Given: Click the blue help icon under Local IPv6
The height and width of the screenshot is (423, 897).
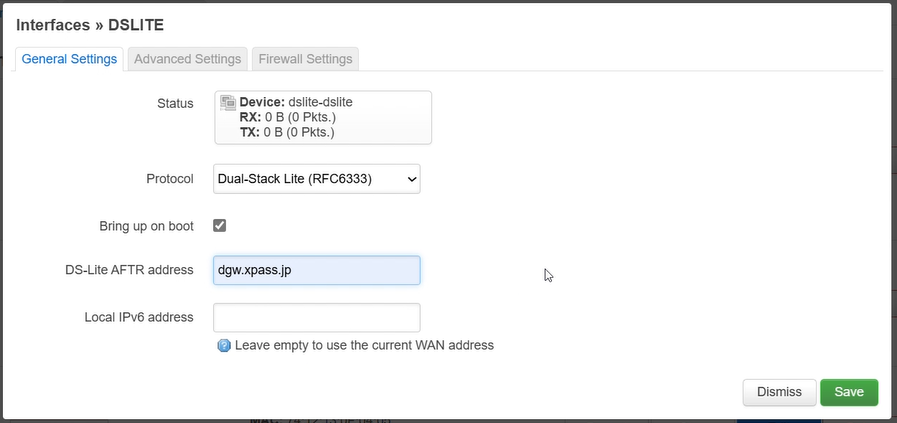Looking at the screenshot, I should [x=224, y=345].
